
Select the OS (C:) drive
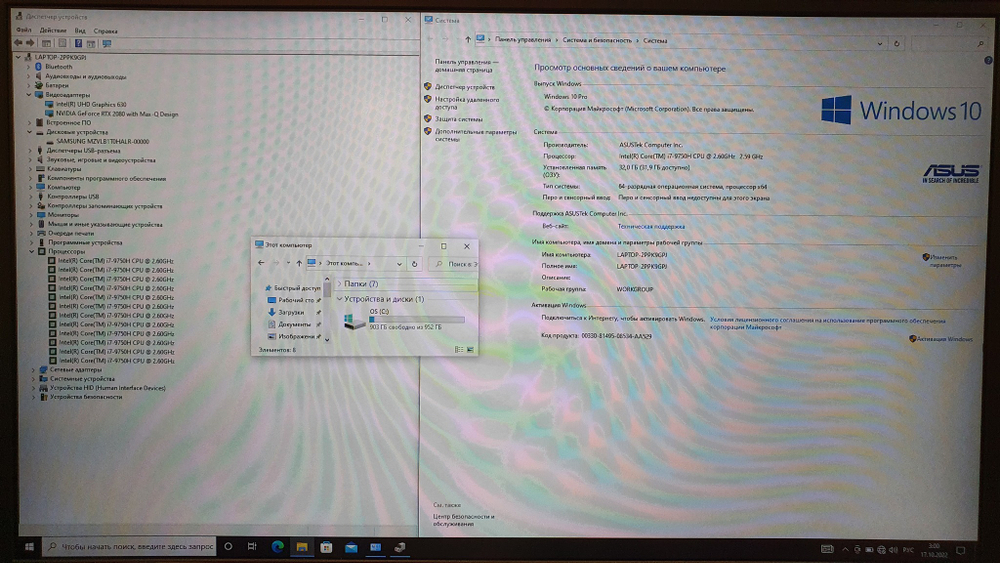coord(404,319)
